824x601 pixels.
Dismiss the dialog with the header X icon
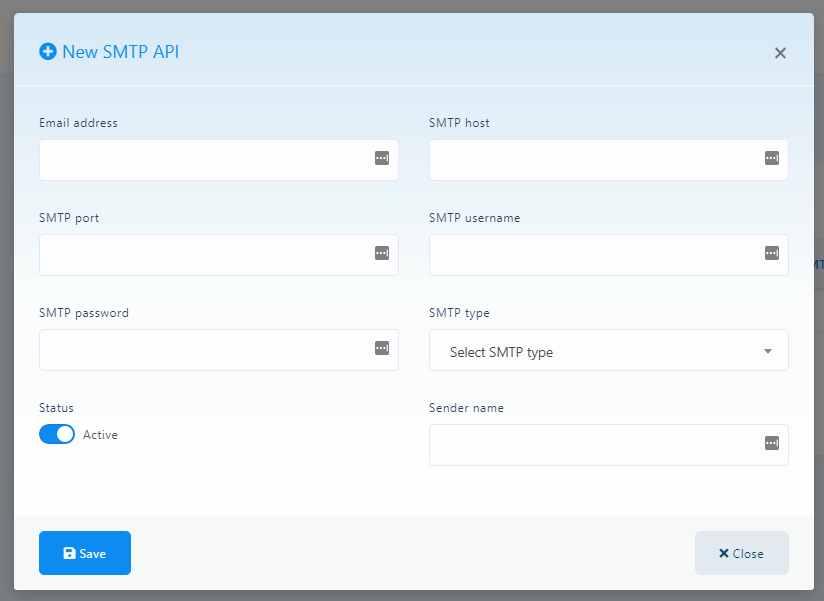pyautogui.click(x=780, y=53)
